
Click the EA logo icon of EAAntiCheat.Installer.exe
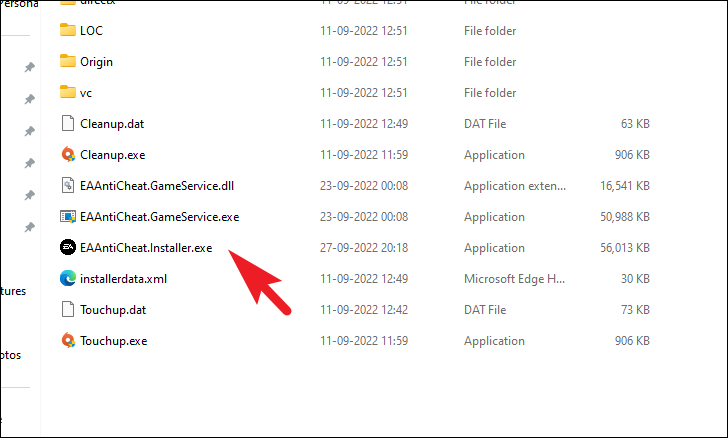pos(68,247)
